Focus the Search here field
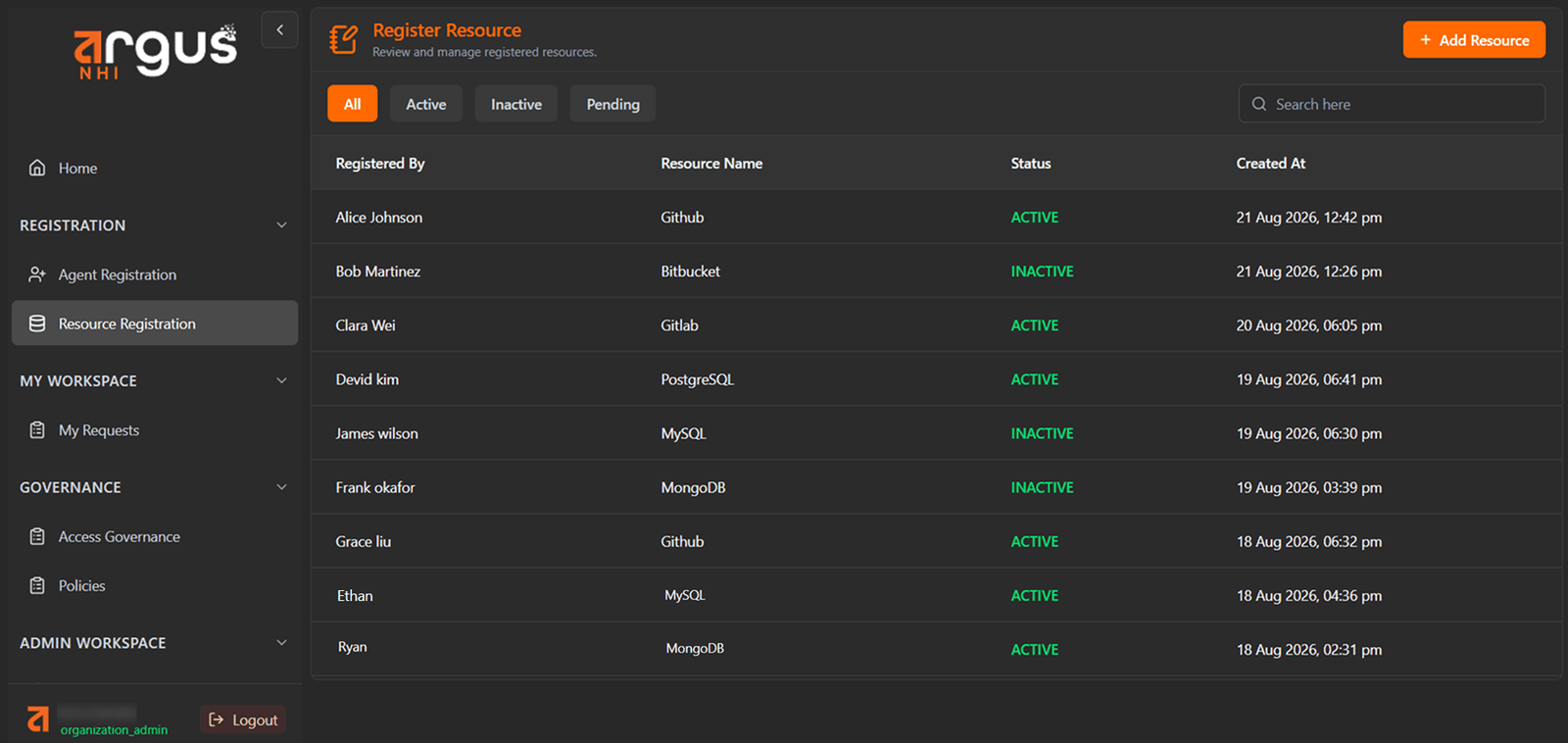The image size is (1568, 743). (x=1392, y=104)
